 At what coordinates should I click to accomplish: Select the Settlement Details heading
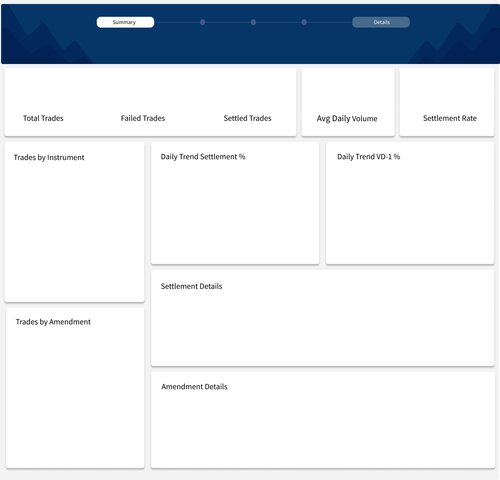tap(191, 286)
